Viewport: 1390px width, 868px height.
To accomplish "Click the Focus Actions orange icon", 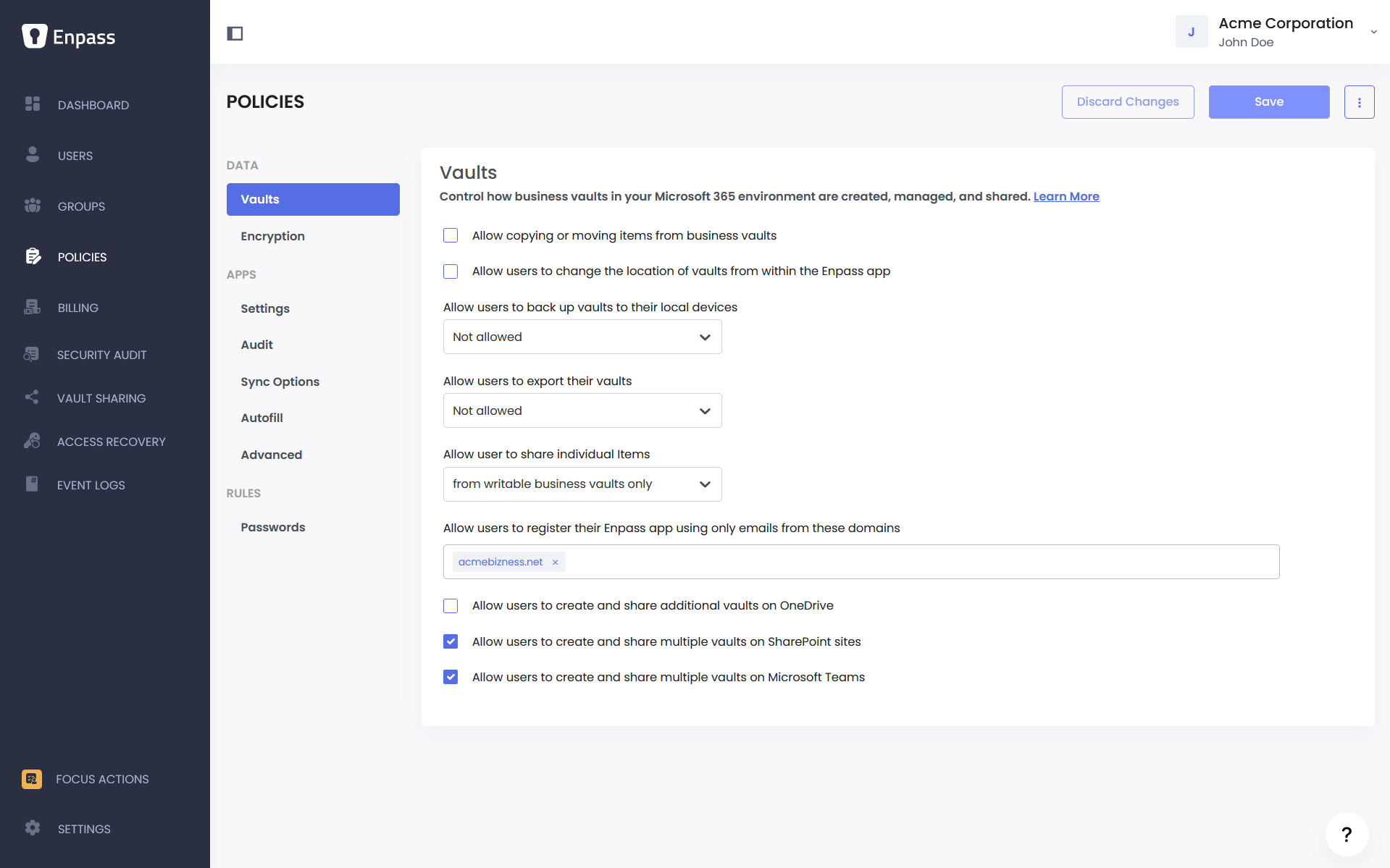I will (32, 779).
